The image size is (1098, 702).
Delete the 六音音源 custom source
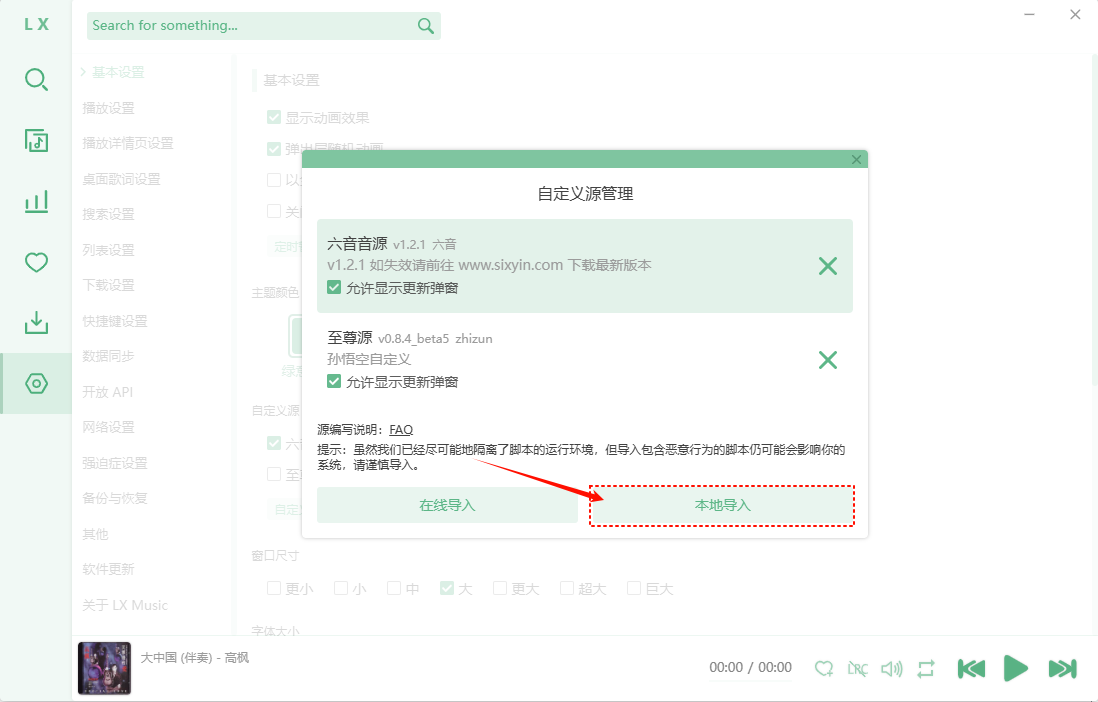pyautogui.click(x=827, y=266)
